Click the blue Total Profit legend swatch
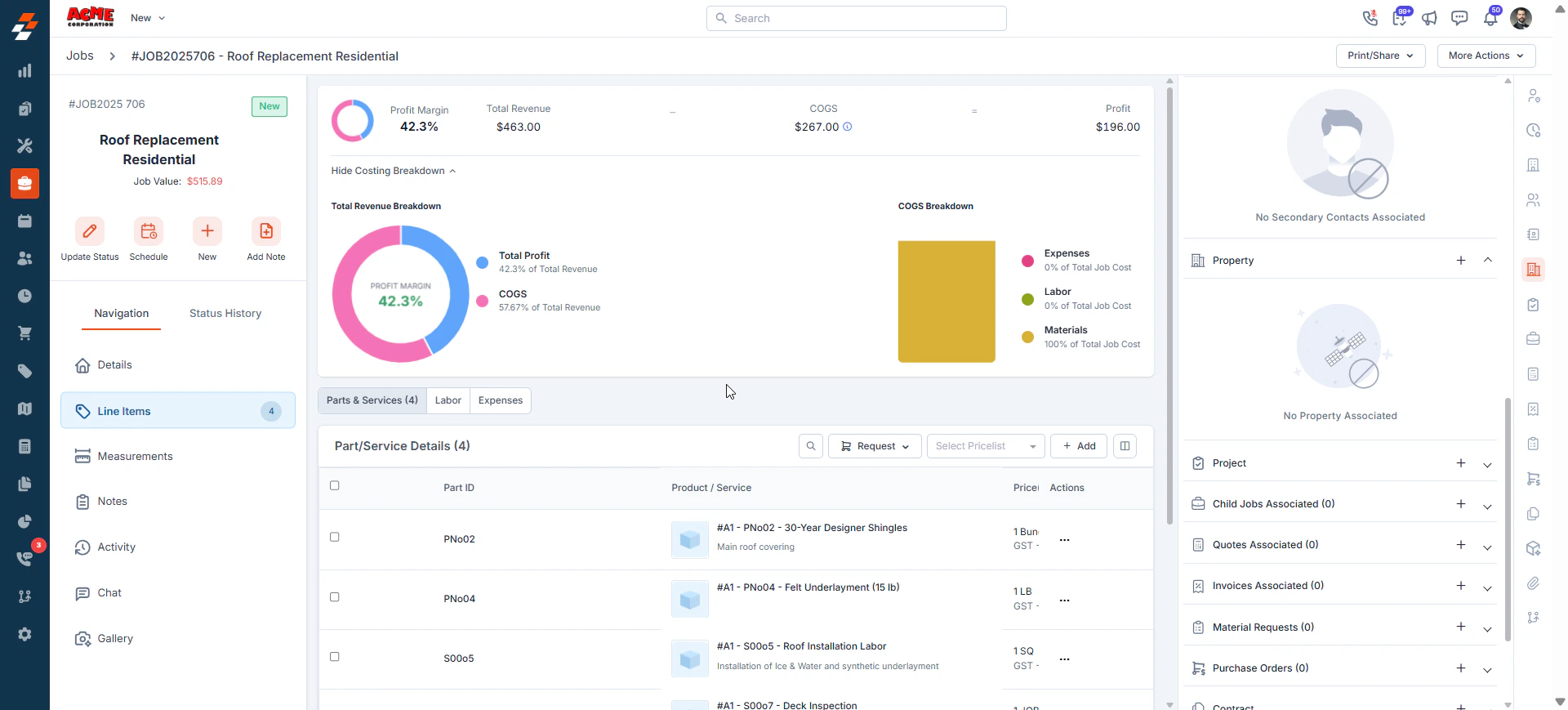 pos(483,263)
